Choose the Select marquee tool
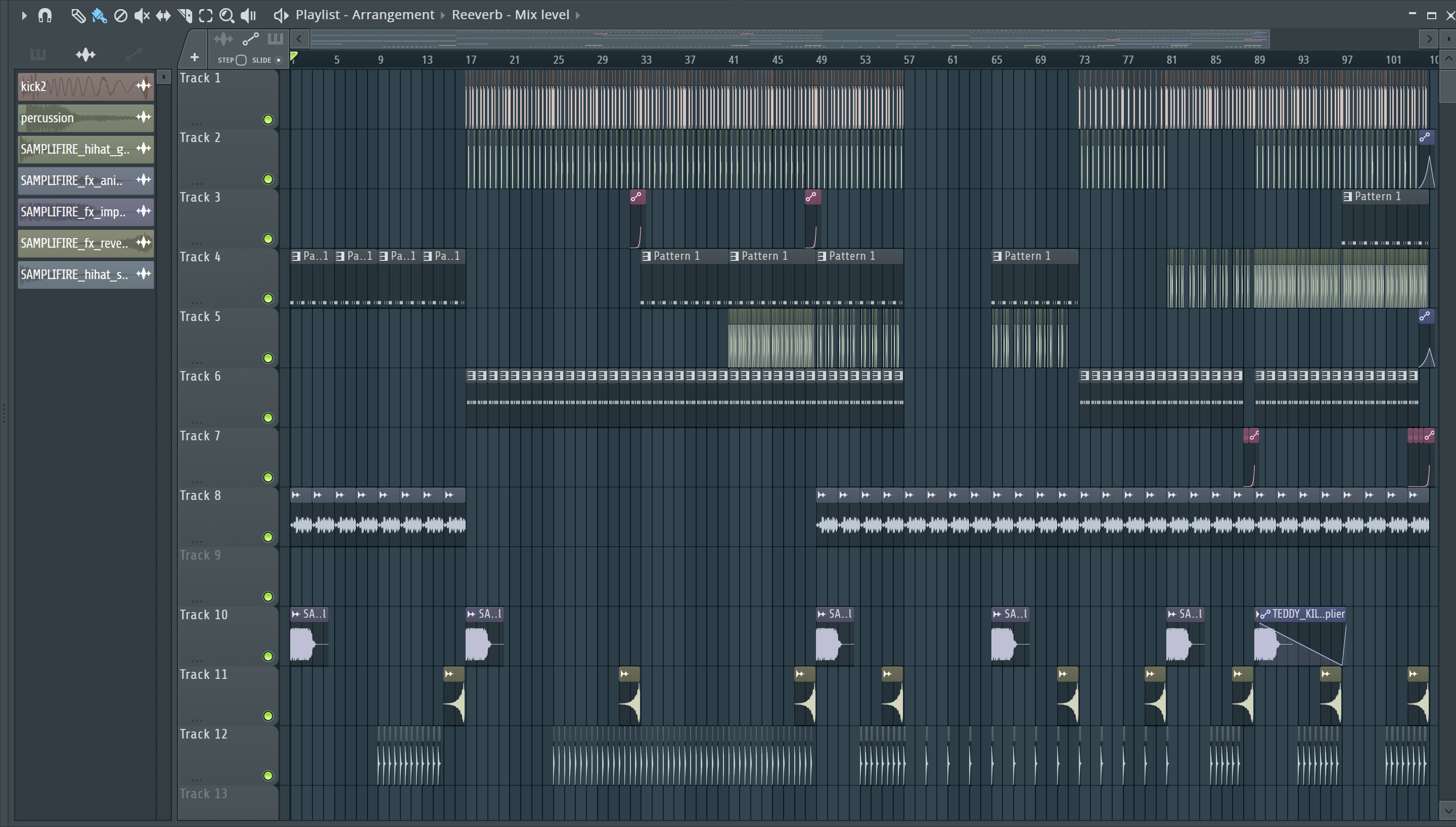 [206, 15]
